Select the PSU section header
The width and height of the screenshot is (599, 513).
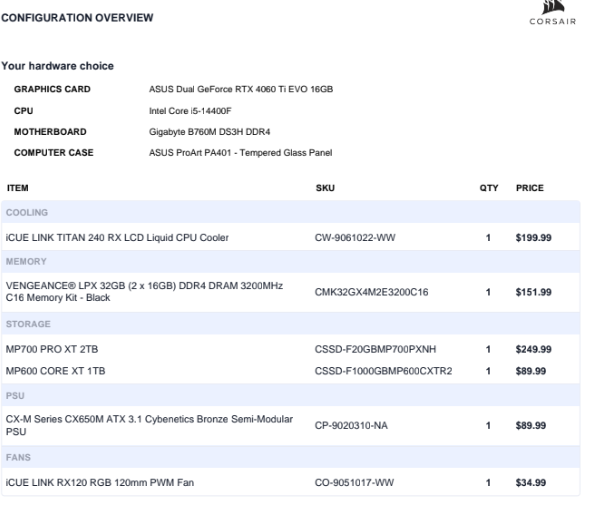(290, 395)
